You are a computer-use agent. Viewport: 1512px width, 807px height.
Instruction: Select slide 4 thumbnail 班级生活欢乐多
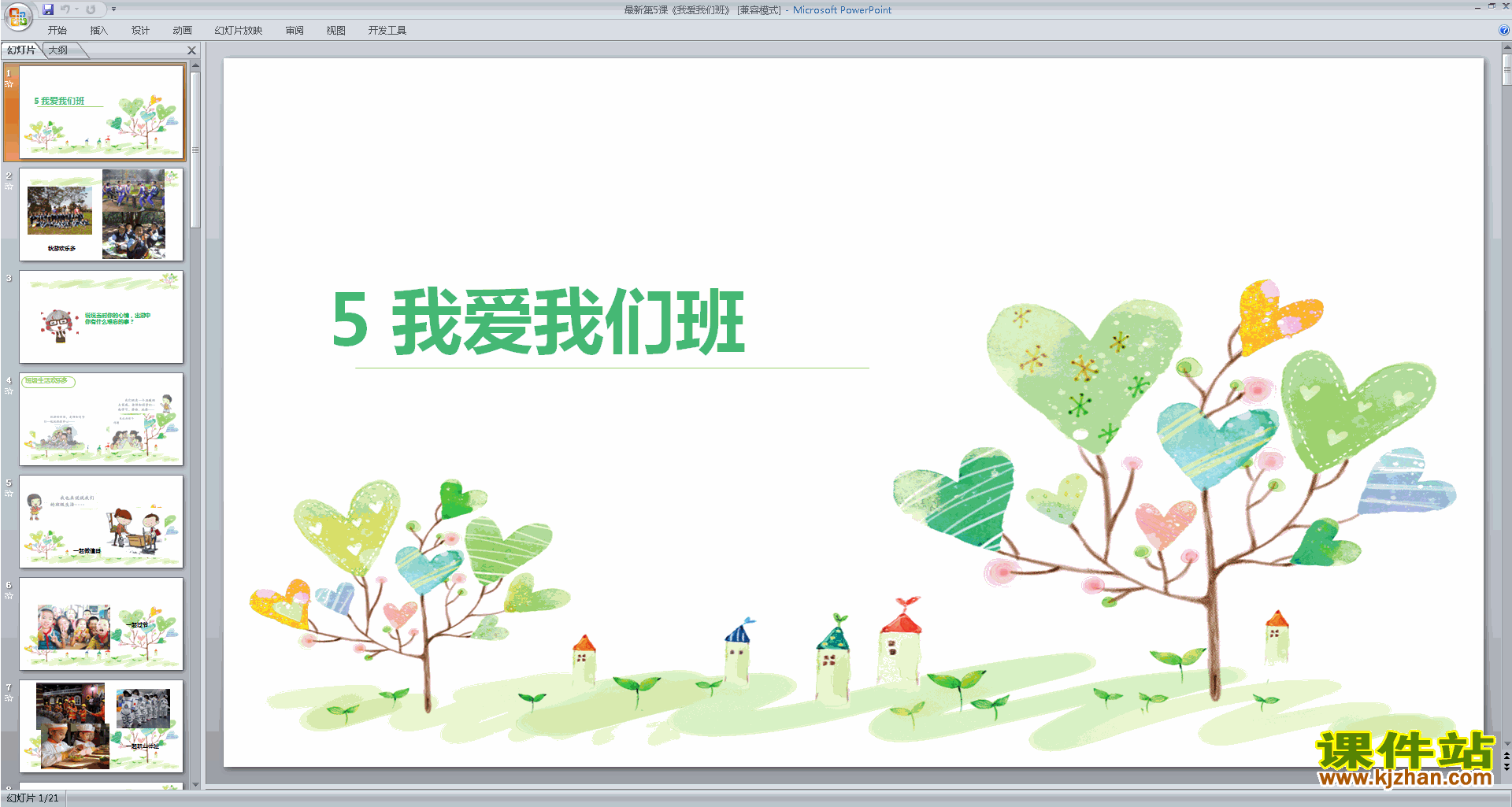pyautogui.click(x=101, y=419)
